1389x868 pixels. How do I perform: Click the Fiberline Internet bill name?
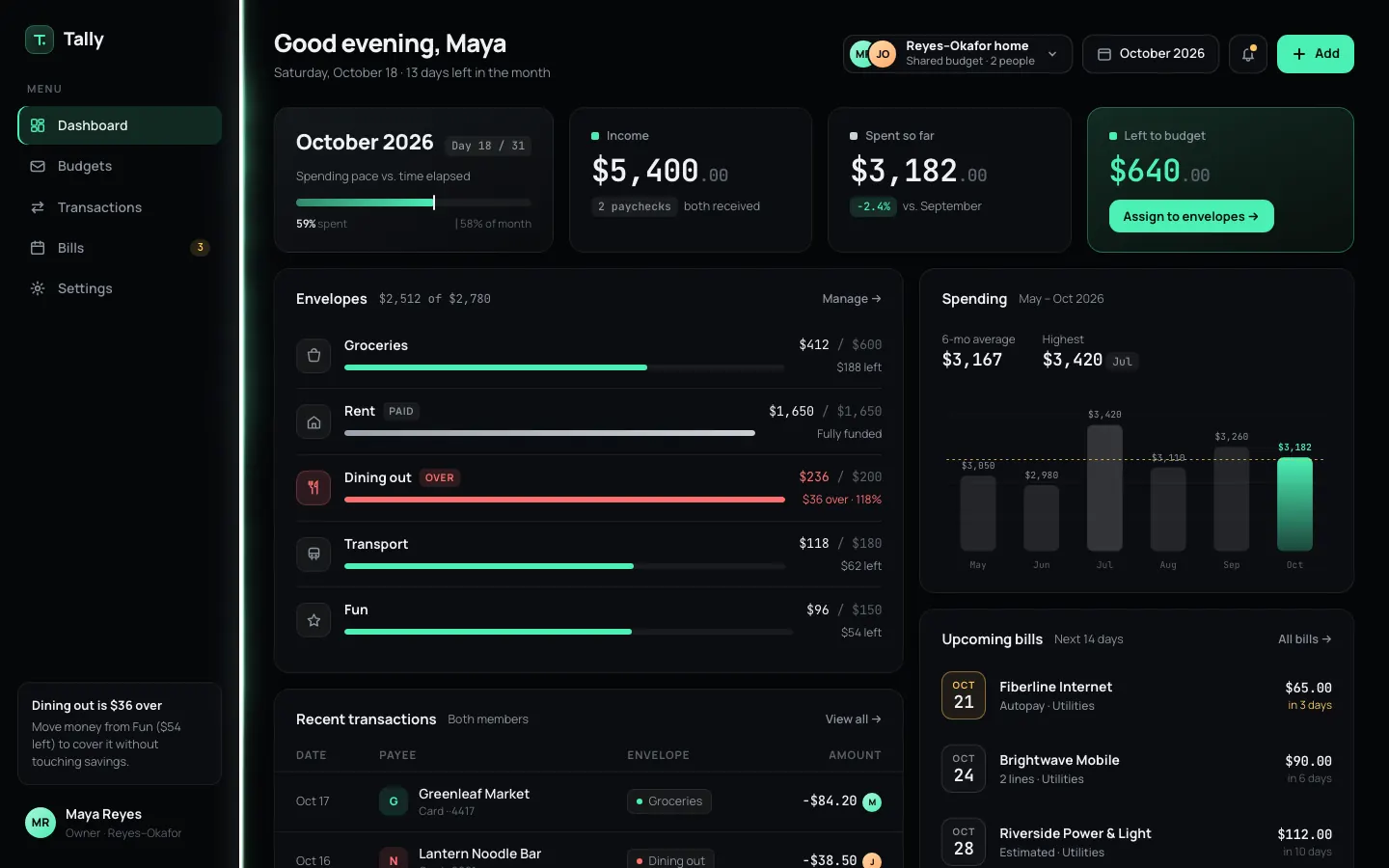click(1055, 687)
